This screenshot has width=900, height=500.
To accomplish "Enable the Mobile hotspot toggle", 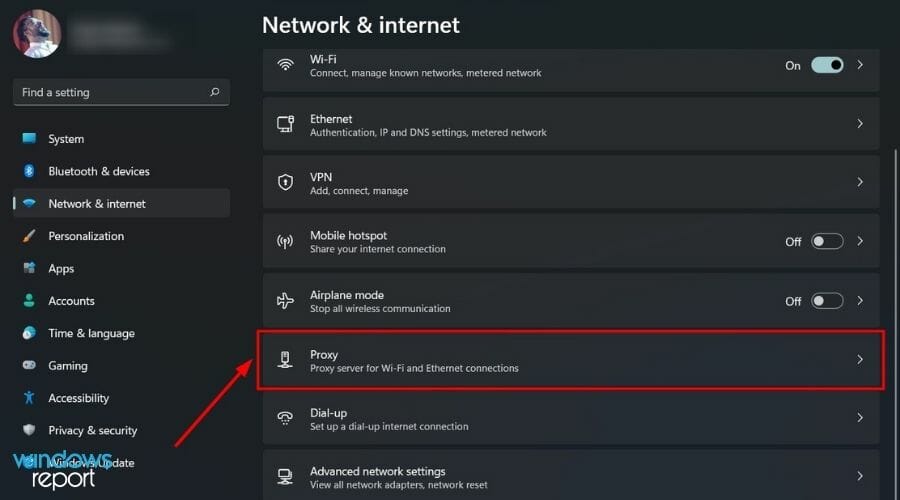I will coord(827,241).
